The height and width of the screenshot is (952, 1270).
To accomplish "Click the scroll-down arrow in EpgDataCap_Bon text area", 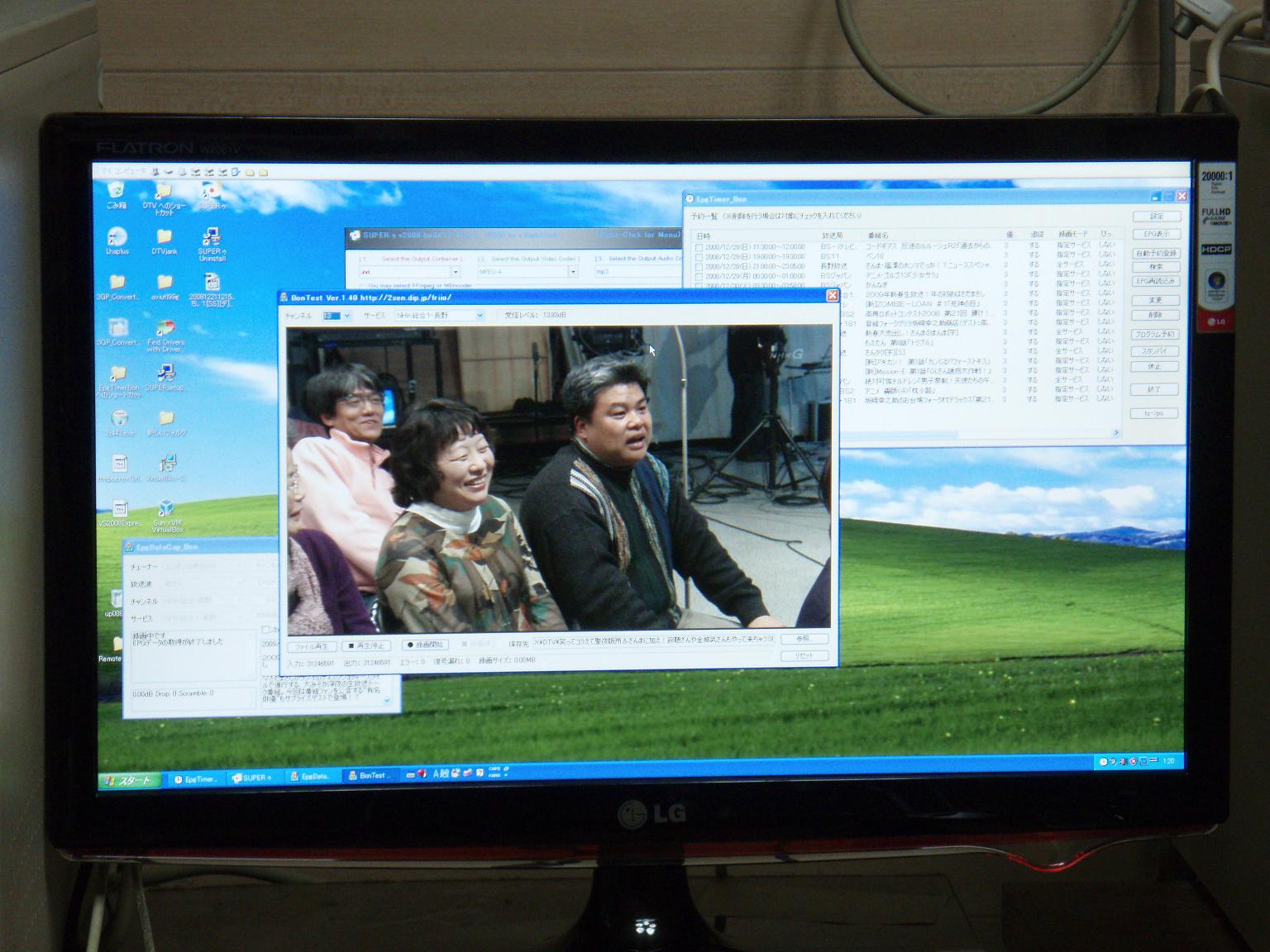I will (388, 702).
